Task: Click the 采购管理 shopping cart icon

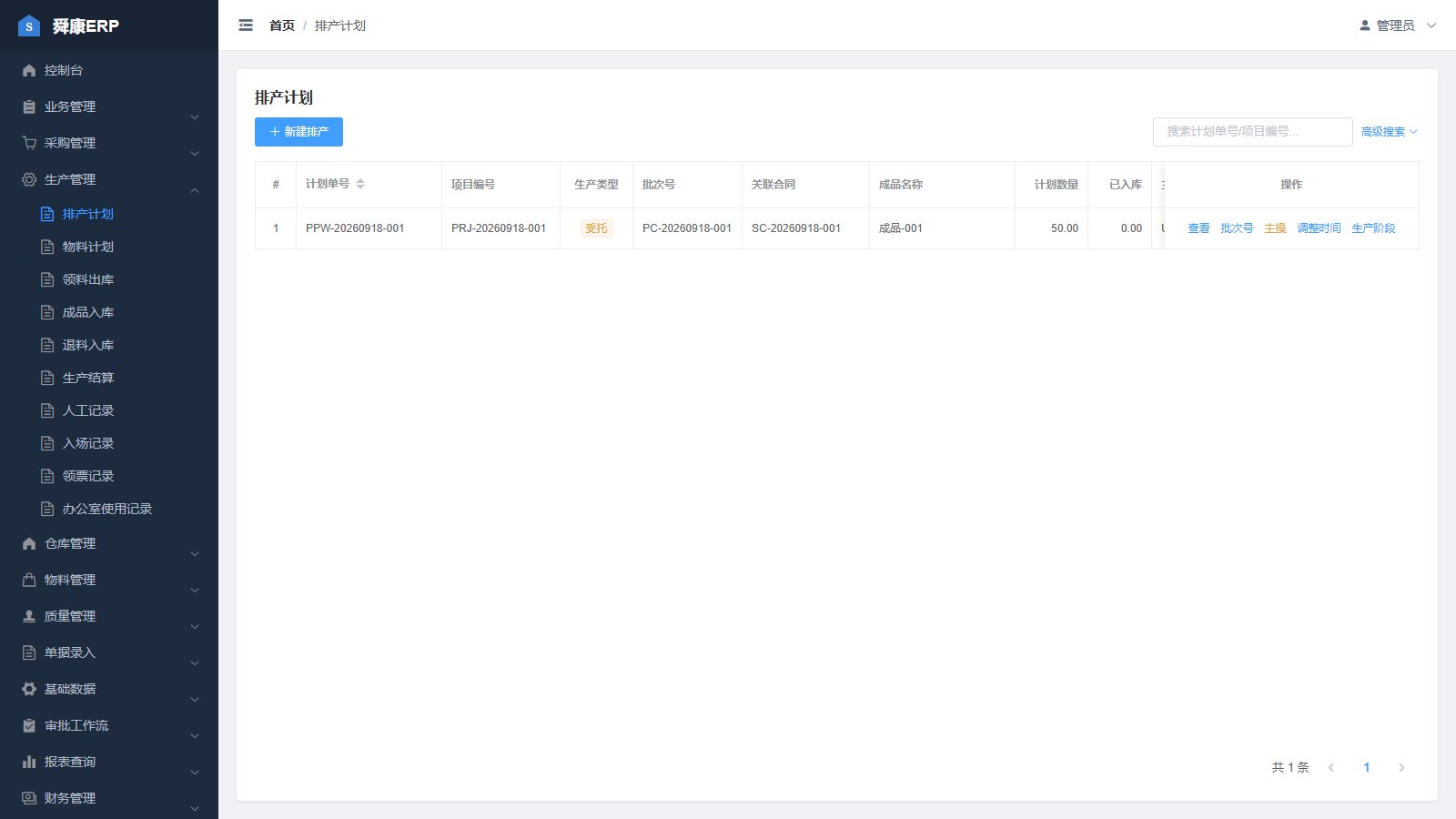Action: coord(29,143)
